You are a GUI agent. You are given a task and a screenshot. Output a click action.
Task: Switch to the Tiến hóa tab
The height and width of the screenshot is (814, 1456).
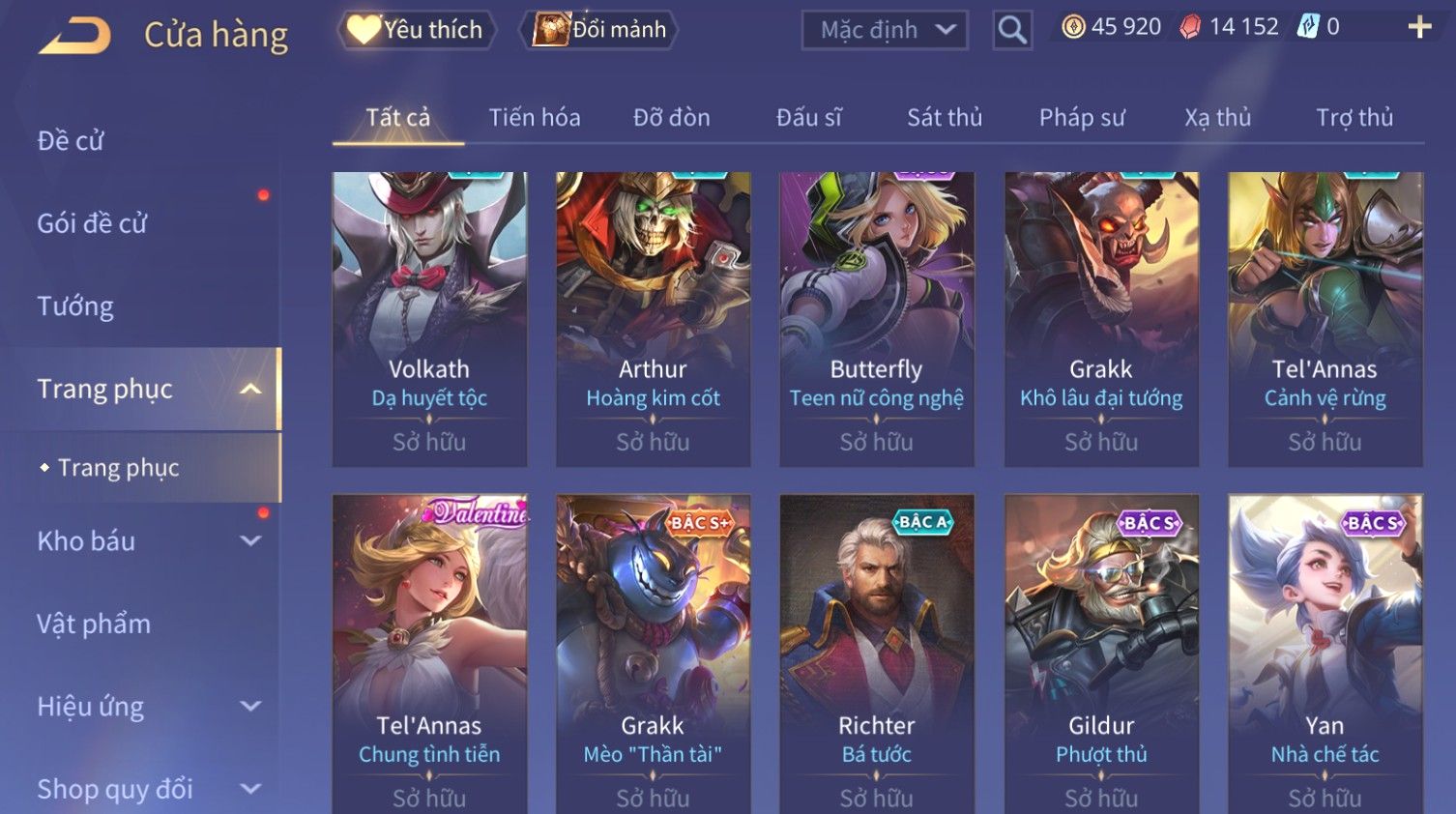click(535, 118)
